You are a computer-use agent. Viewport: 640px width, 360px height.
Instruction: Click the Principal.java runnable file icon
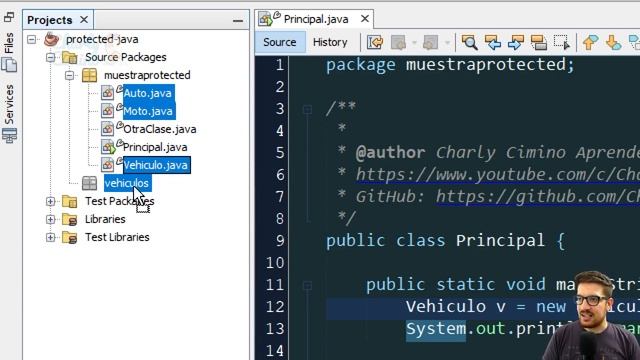[108, 147]
